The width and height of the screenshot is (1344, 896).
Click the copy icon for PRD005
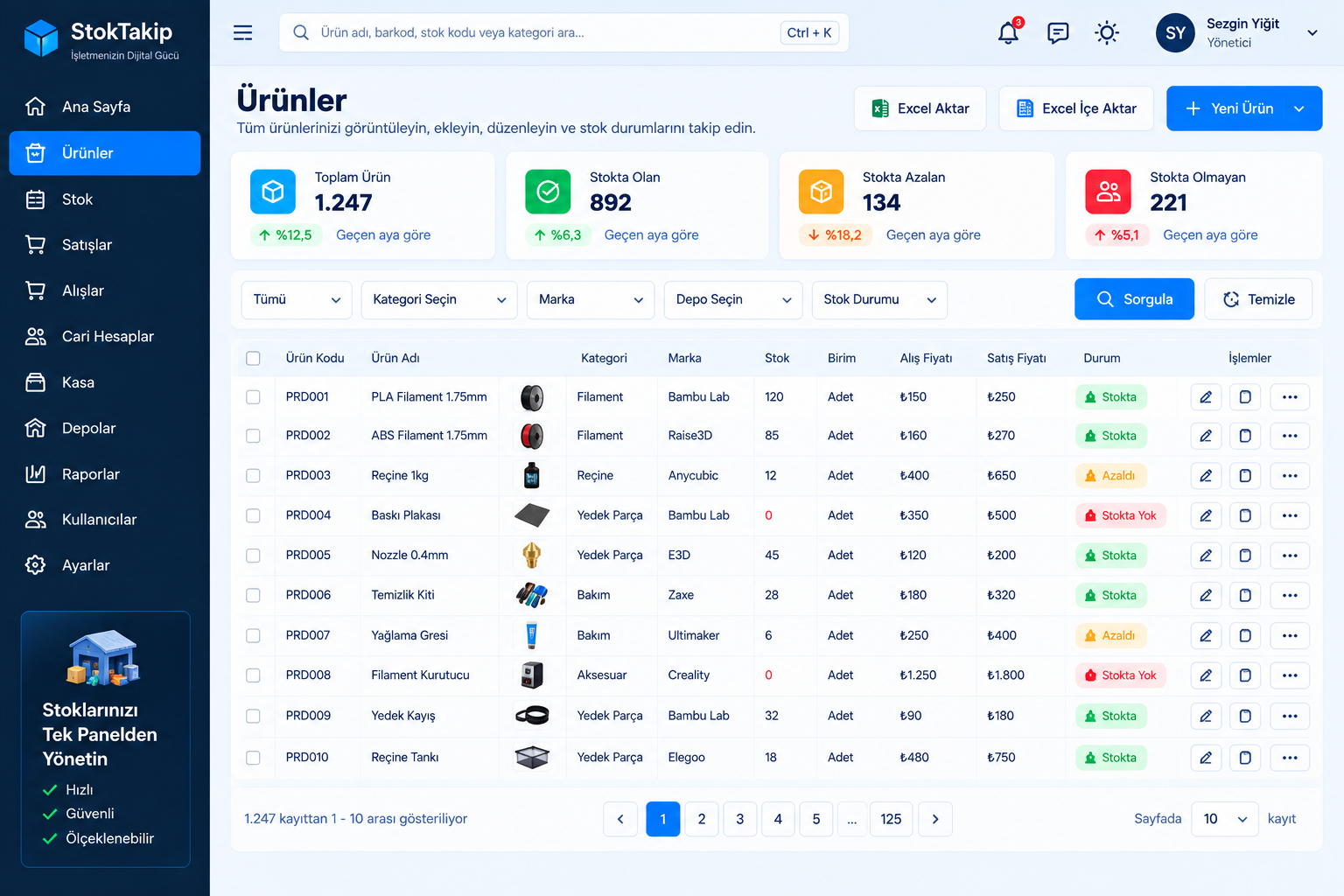pyautogui.click(x=1245, y=556)
